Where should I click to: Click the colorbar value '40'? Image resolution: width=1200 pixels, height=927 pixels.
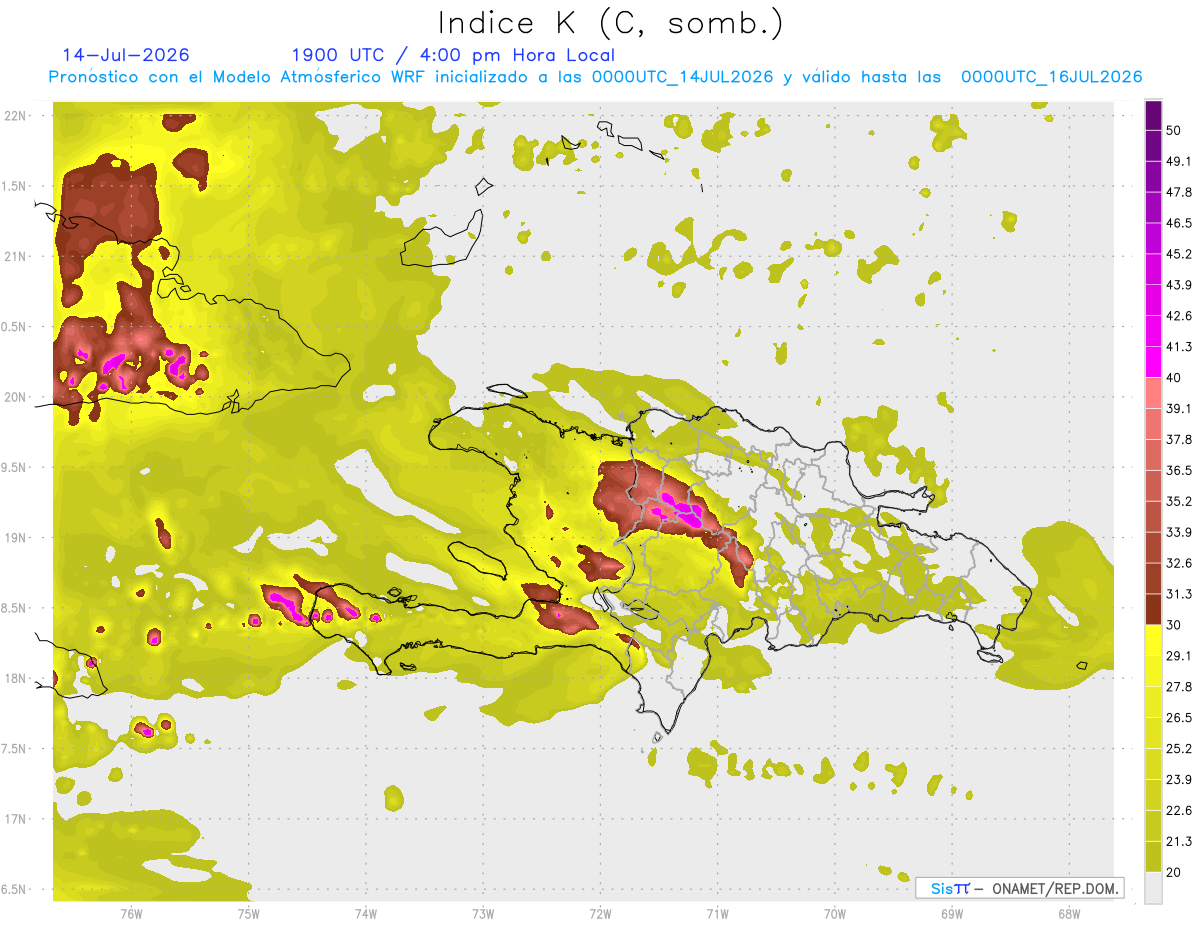pos(1175,378)
